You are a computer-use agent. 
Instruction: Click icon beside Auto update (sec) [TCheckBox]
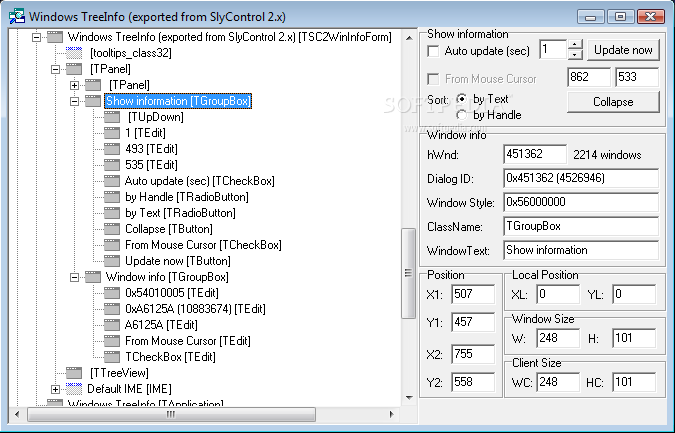112,181
